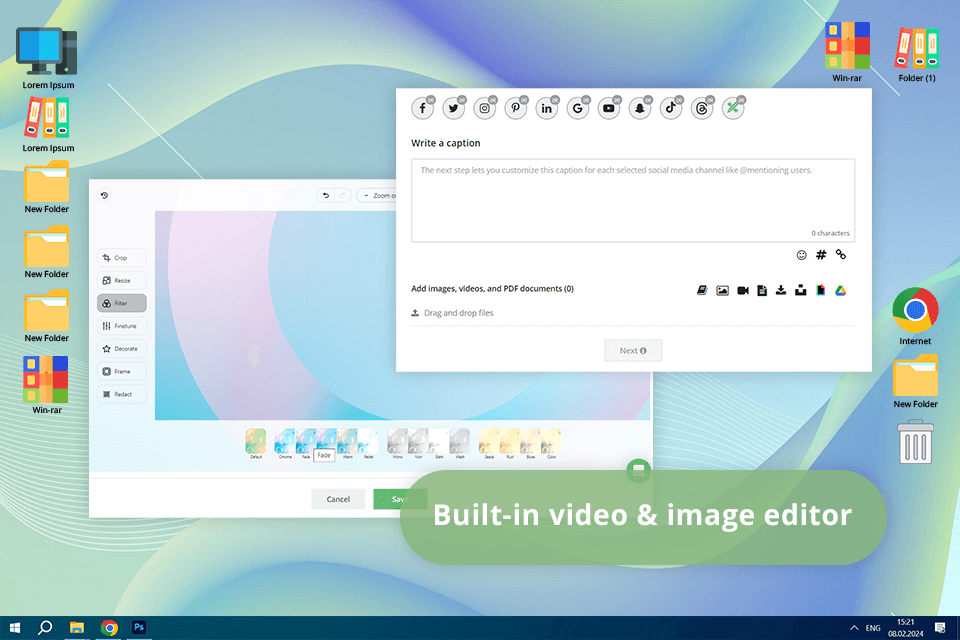Viewport: 960px width, 640px height.
Task: Apply the Pastel filter thumbnail
Action: pos(368,443)
